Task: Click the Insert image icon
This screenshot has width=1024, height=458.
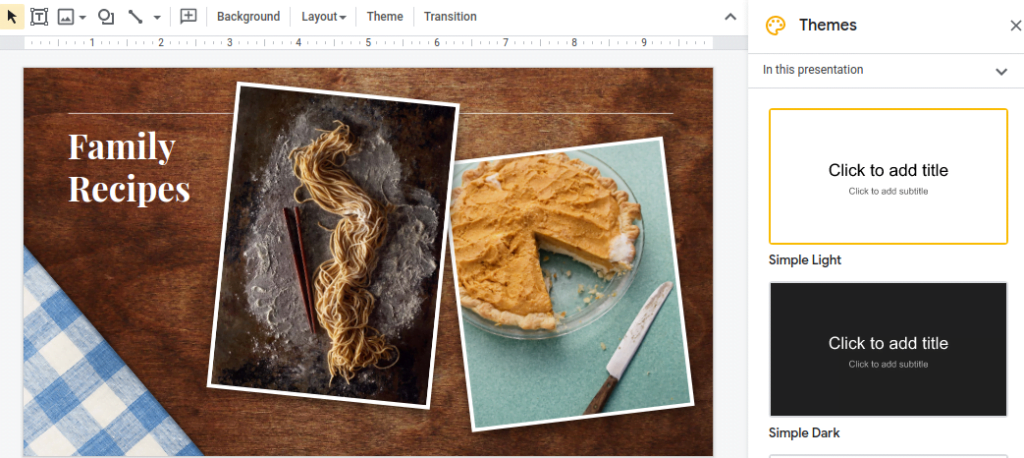Action: point(65,17)
